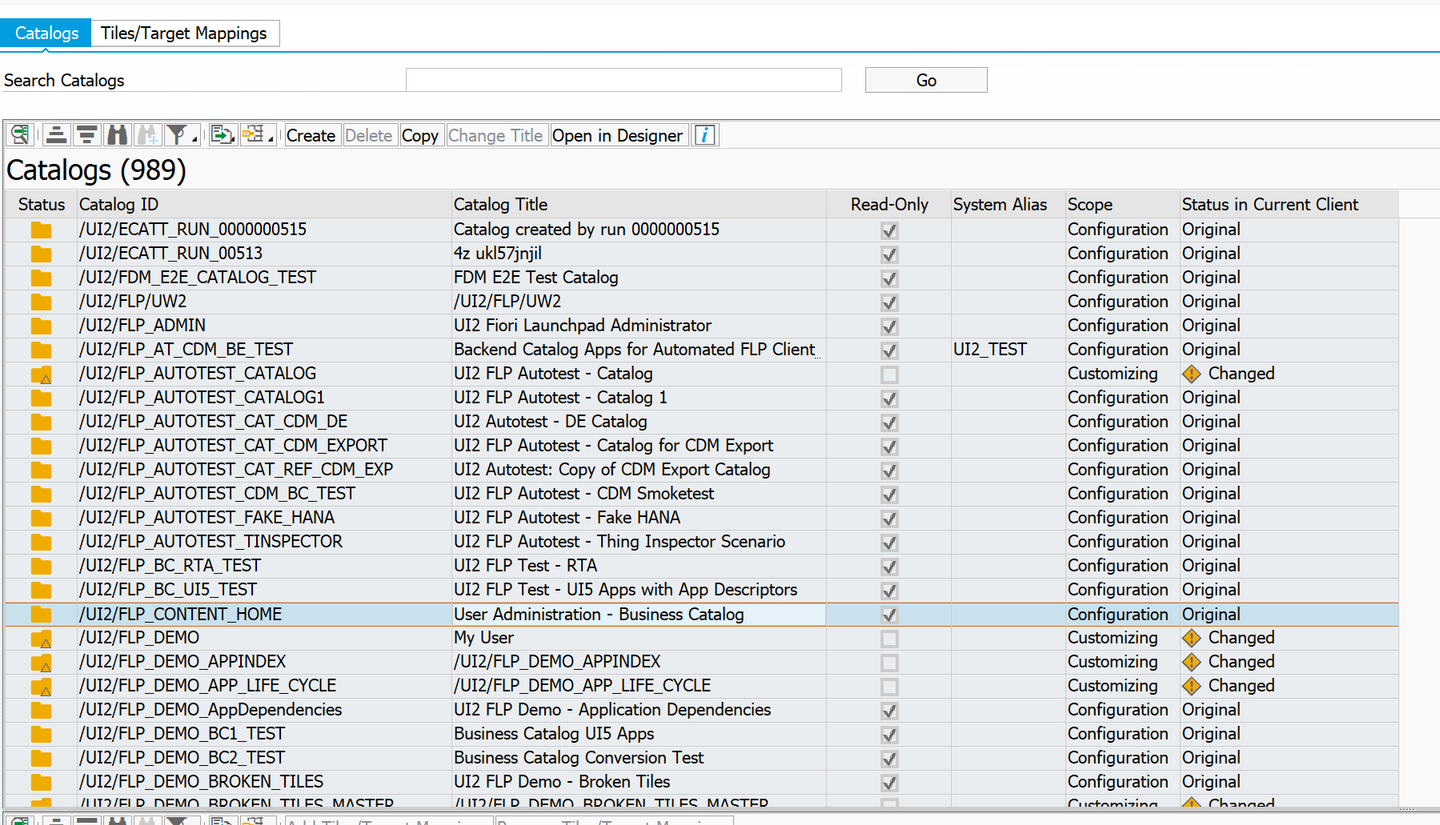
Task: Toggle Read-Only checkbox for User Administration - Business Catalog
Action: (x=889, y=614)
